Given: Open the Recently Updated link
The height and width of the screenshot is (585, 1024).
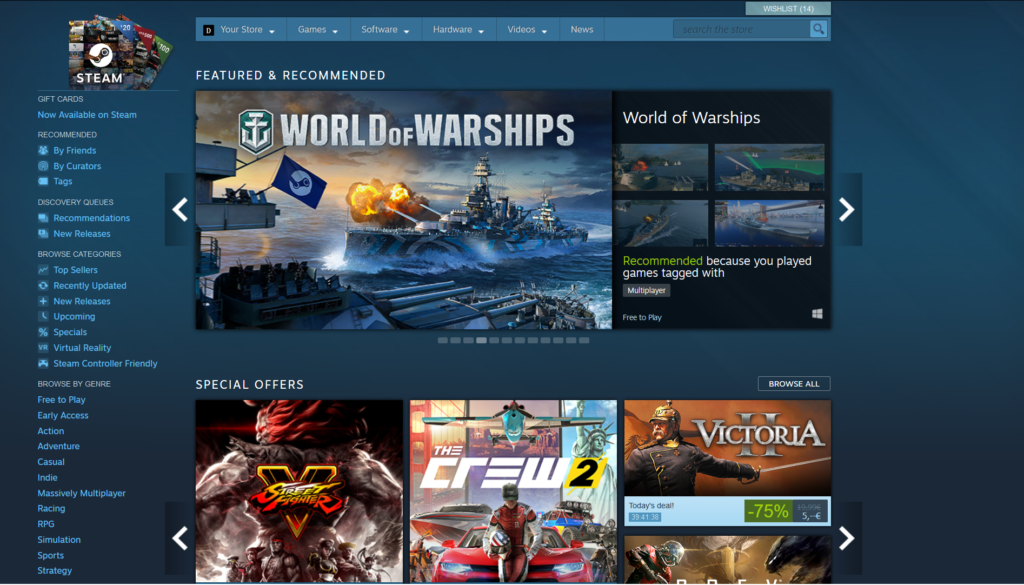Looking at the screenshot, I should (x=89, y=285).
